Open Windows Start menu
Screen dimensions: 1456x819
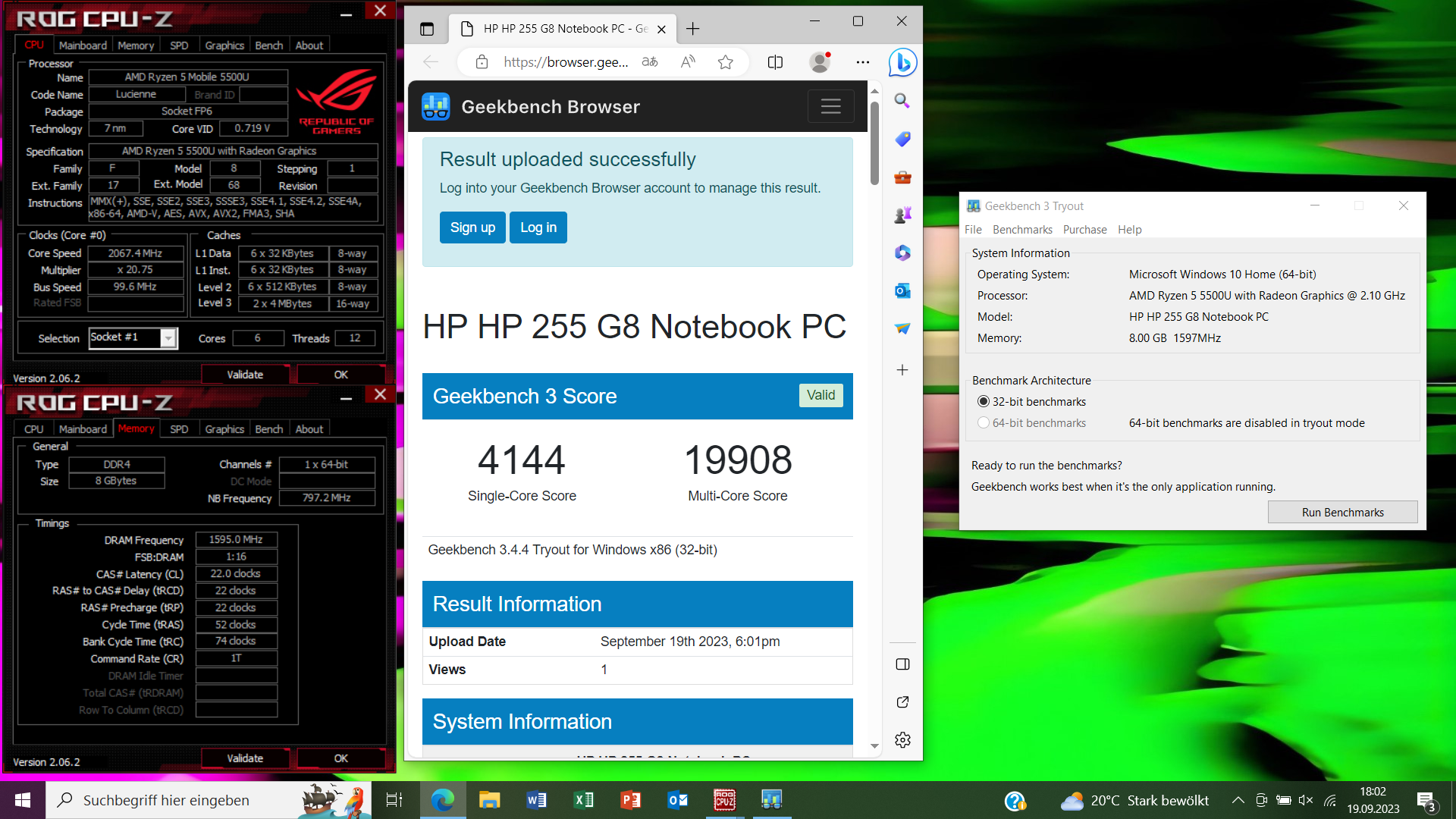23,800
